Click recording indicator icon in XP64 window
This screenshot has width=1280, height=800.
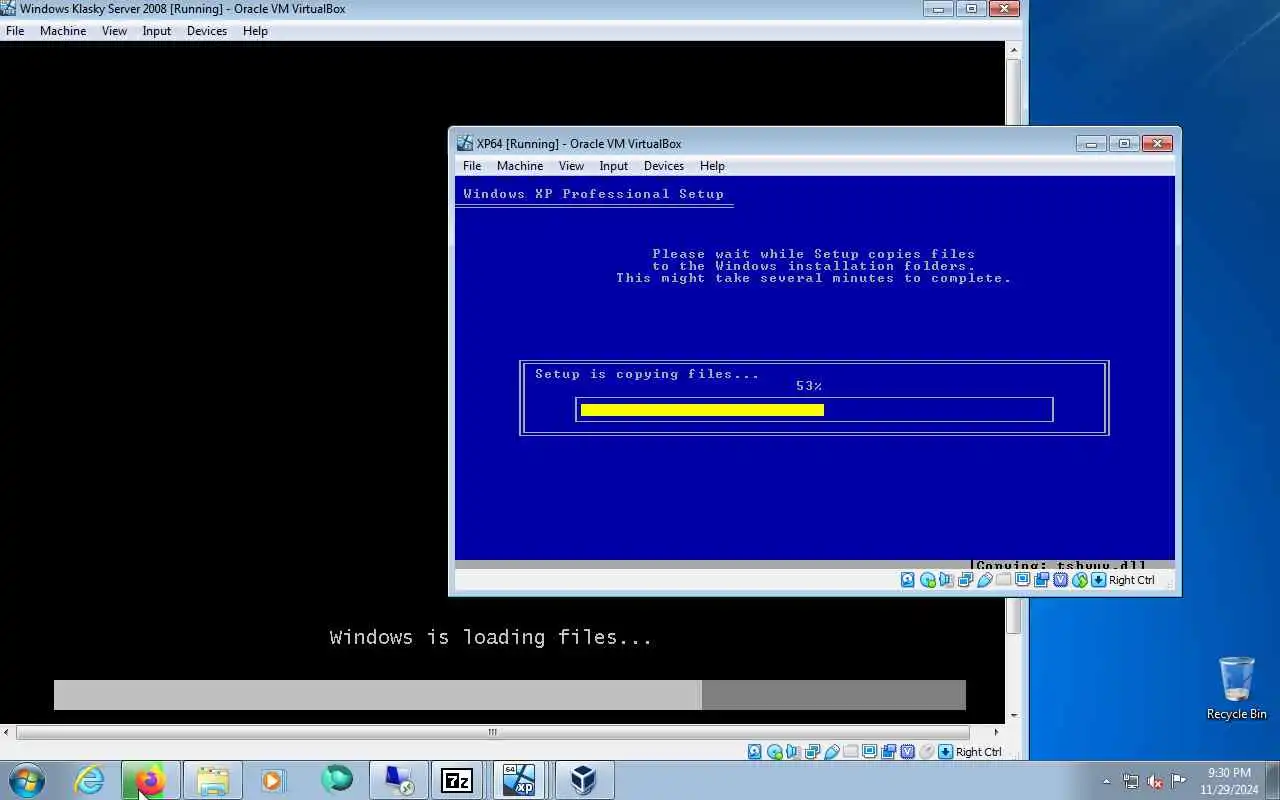(x=1041, y=580)
